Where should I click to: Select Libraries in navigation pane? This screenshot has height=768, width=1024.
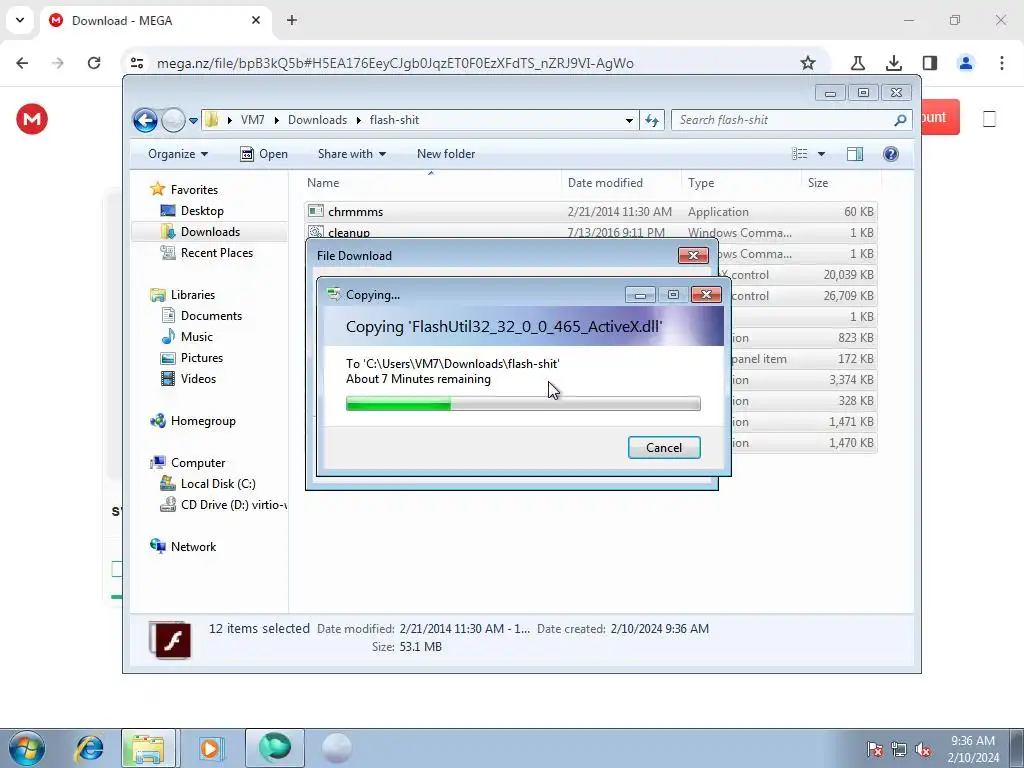[193, 295]
